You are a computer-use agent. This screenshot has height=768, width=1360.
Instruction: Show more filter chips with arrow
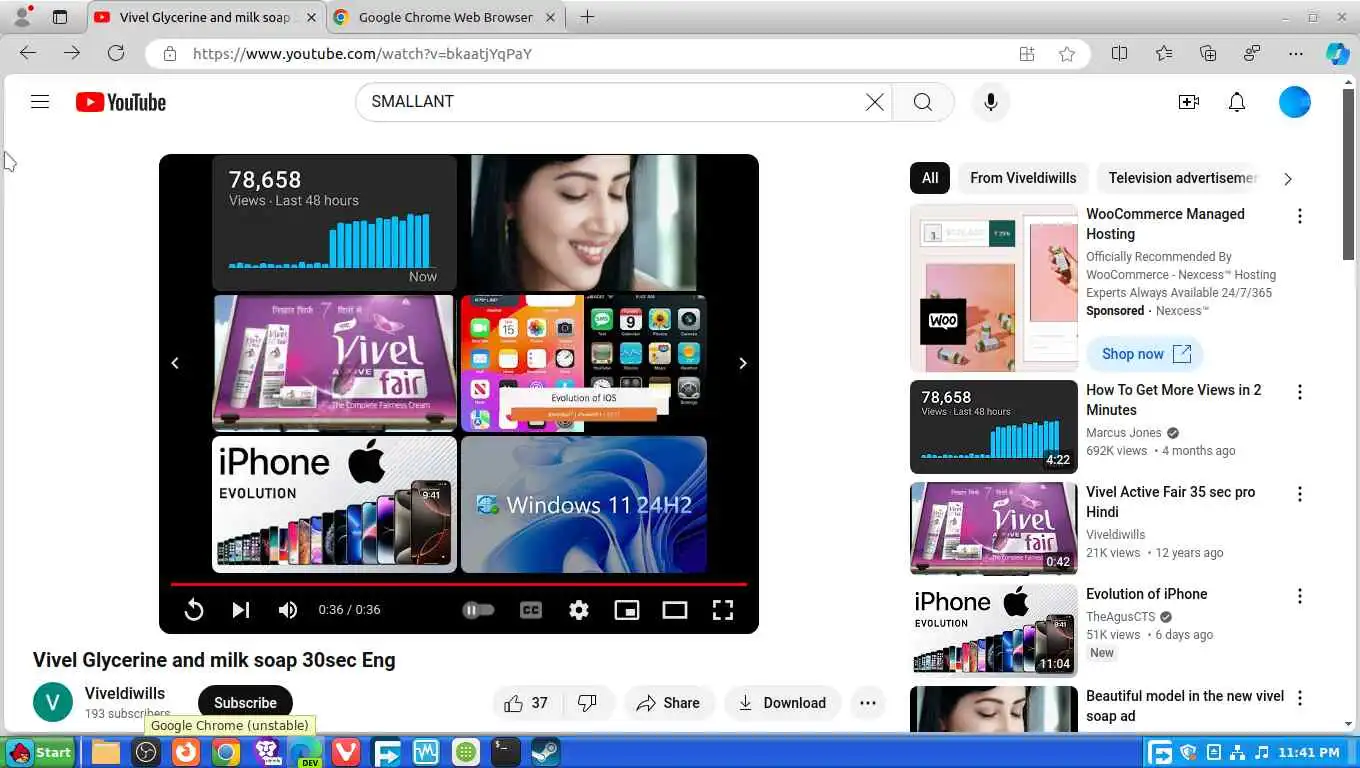tap(1288, 179)
